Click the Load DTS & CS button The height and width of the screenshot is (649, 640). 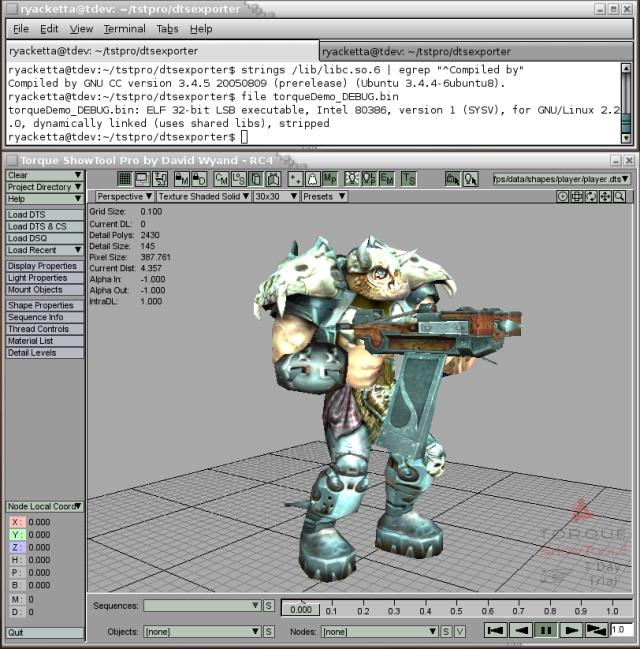pos(45,226)
